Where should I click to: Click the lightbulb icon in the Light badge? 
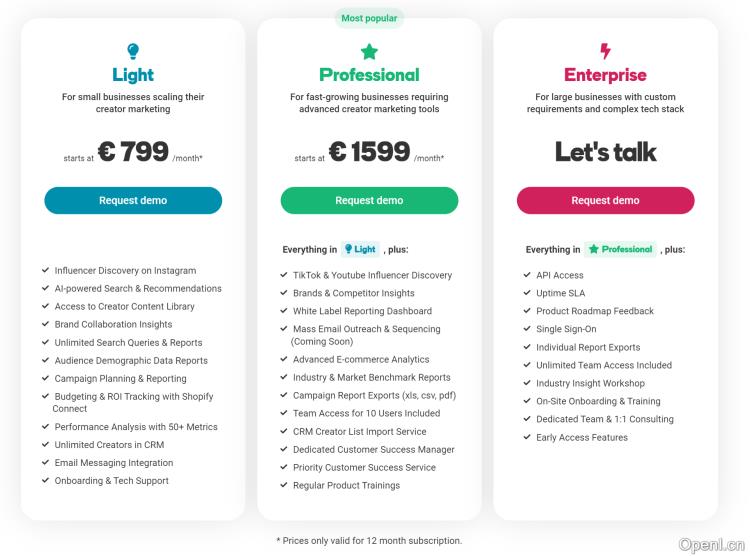[x=349, y=250]
